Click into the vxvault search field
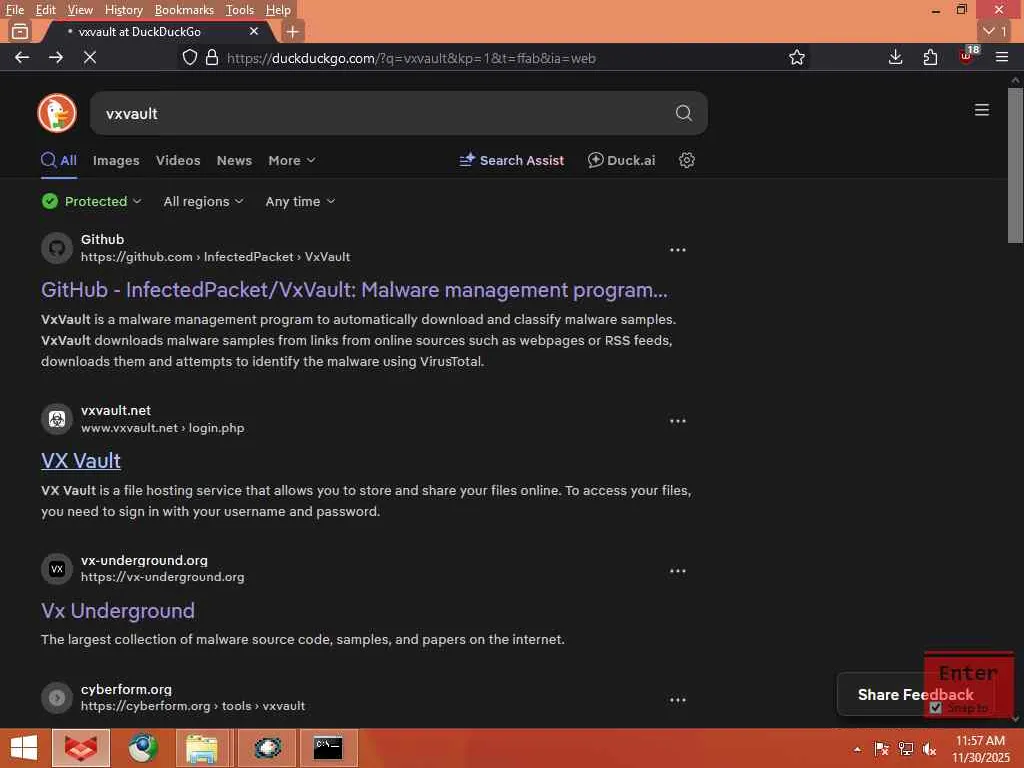This screenshot has height=768, width=1024. tap(385, 113)
